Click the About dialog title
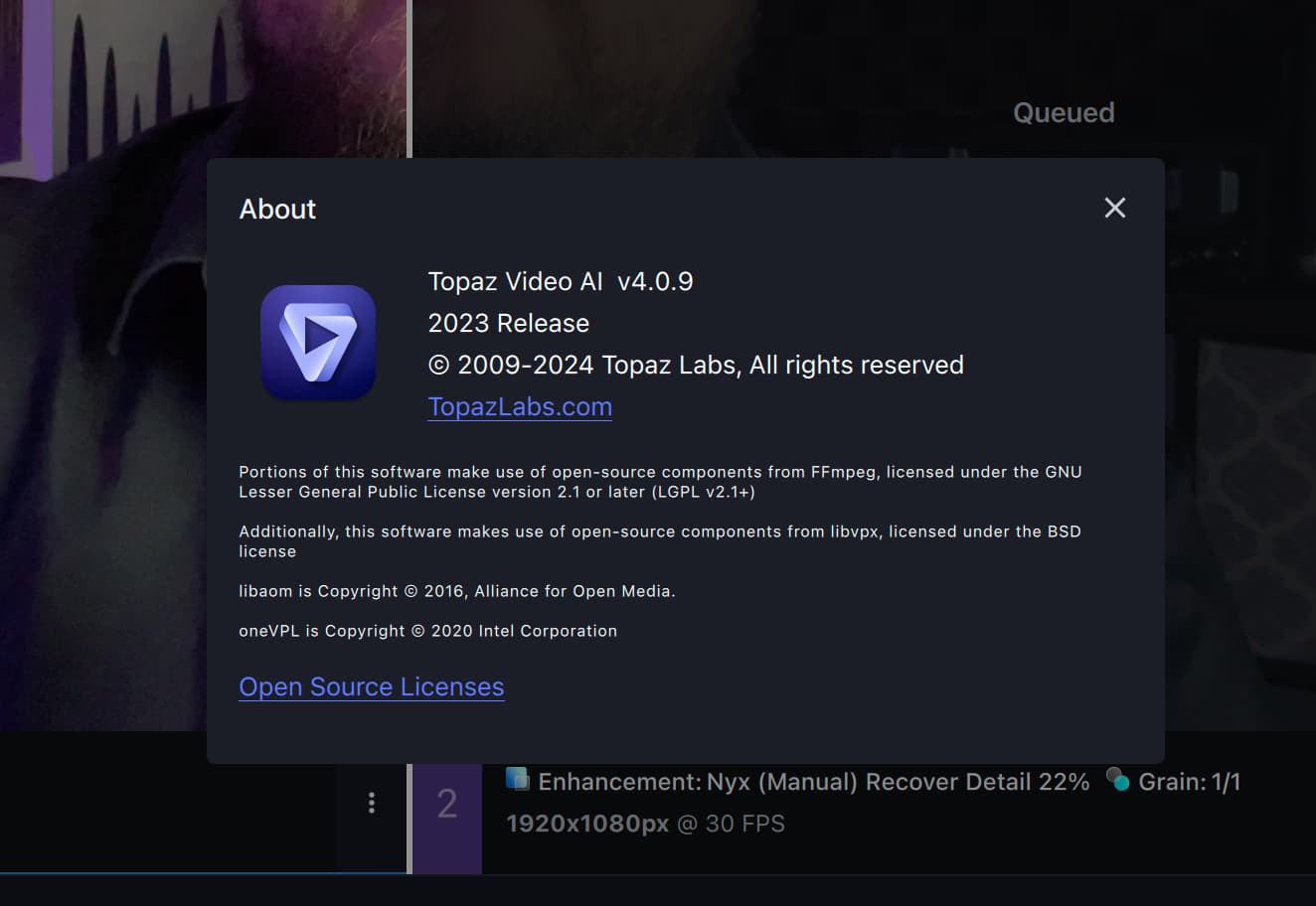The height and width of the screenshot is (906, 1316). click(277, 209)
